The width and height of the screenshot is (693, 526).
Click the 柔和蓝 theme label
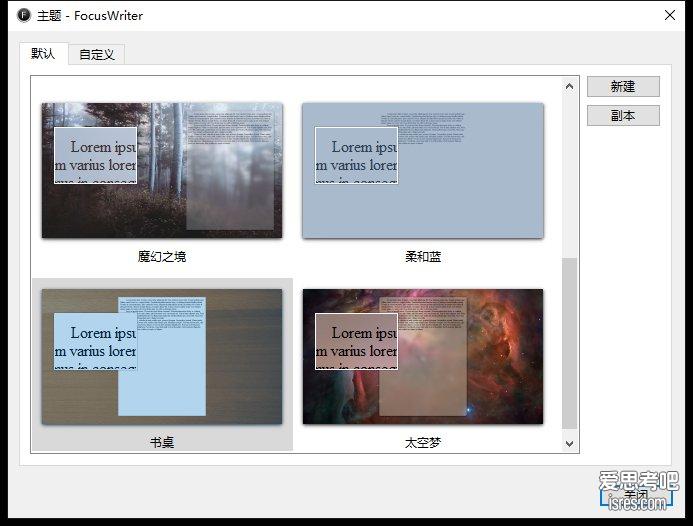423,256
